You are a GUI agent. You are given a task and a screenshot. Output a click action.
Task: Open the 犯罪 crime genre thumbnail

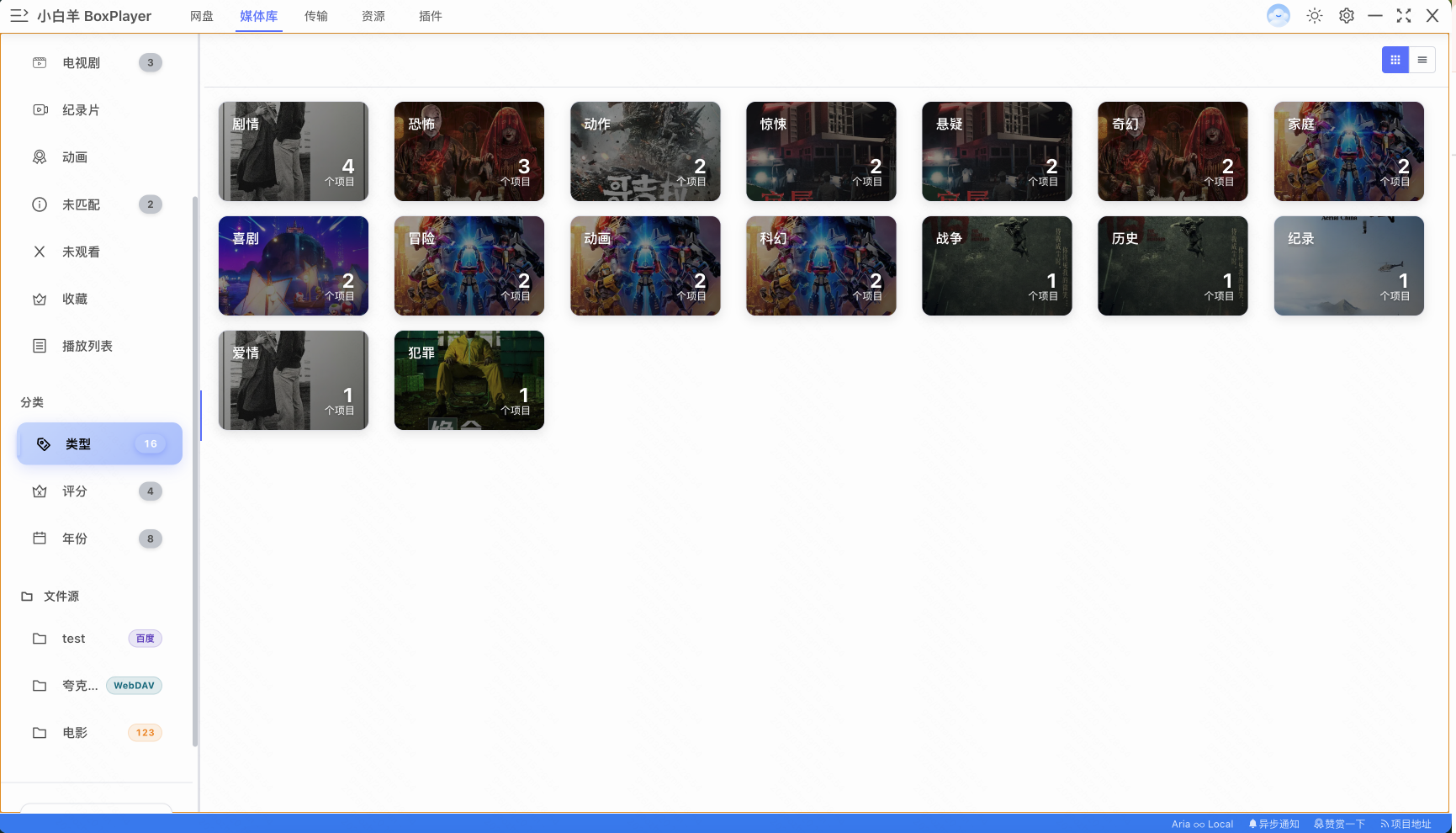coord(469,380)
